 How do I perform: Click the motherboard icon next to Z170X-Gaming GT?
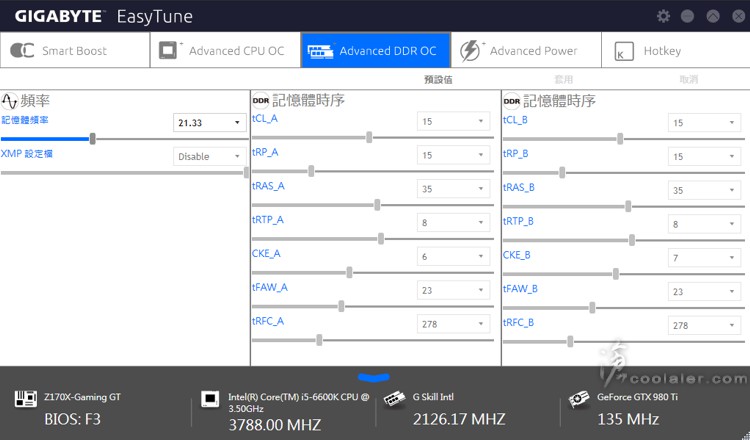tap(26, 399)
